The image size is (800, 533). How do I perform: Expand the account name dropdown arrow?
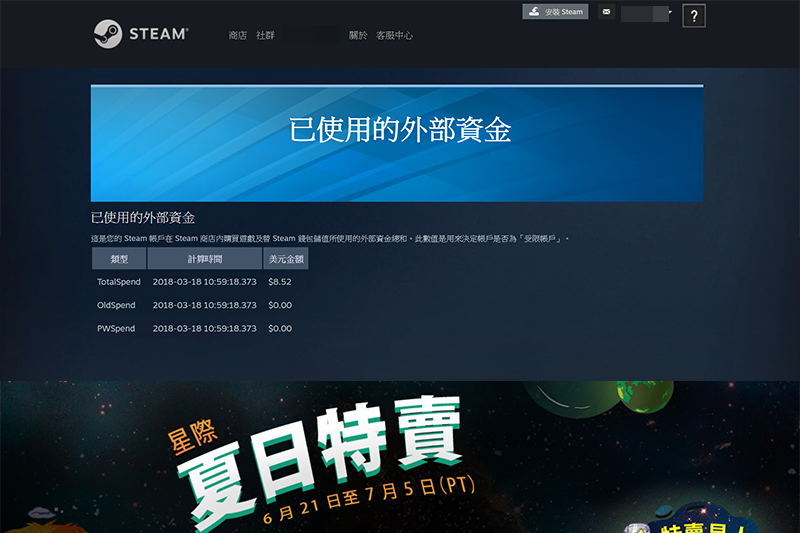(x=670, y=12)
